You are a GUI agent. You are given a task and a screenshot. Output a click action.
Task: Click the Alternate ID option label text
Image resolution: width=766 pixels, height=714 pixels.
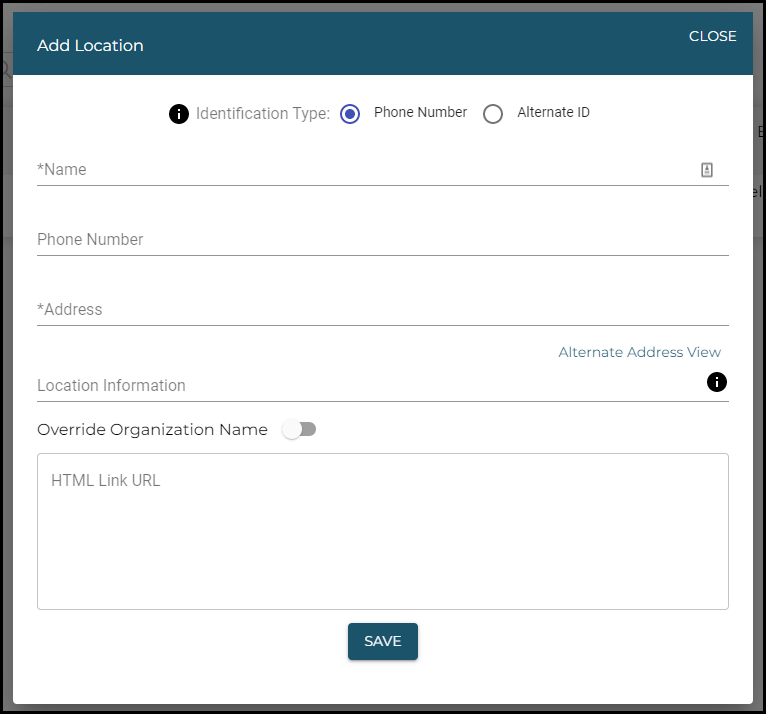pyautogui.click(x=553, y=113)
